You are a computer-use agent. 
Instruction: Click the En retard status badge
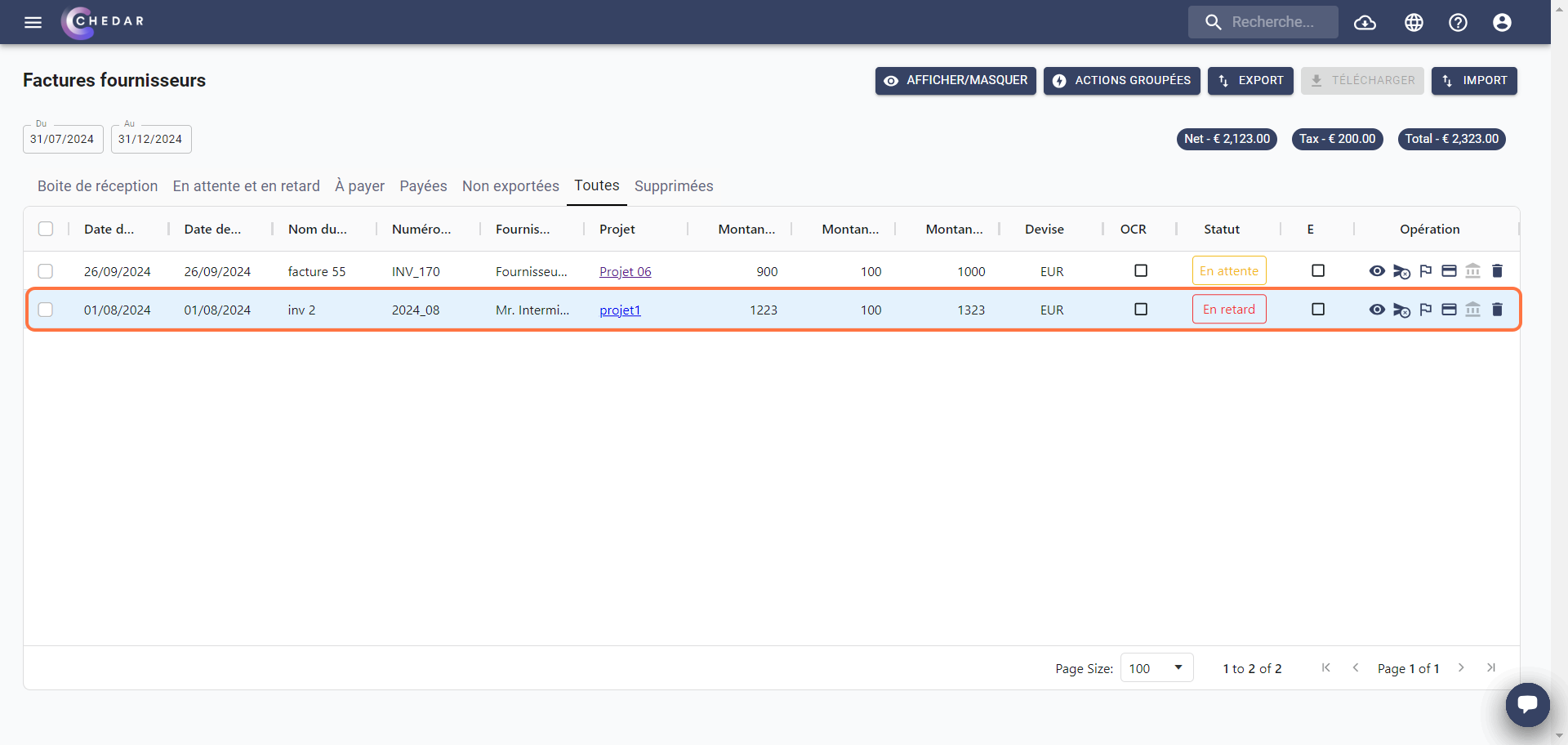coord(1229,309)
